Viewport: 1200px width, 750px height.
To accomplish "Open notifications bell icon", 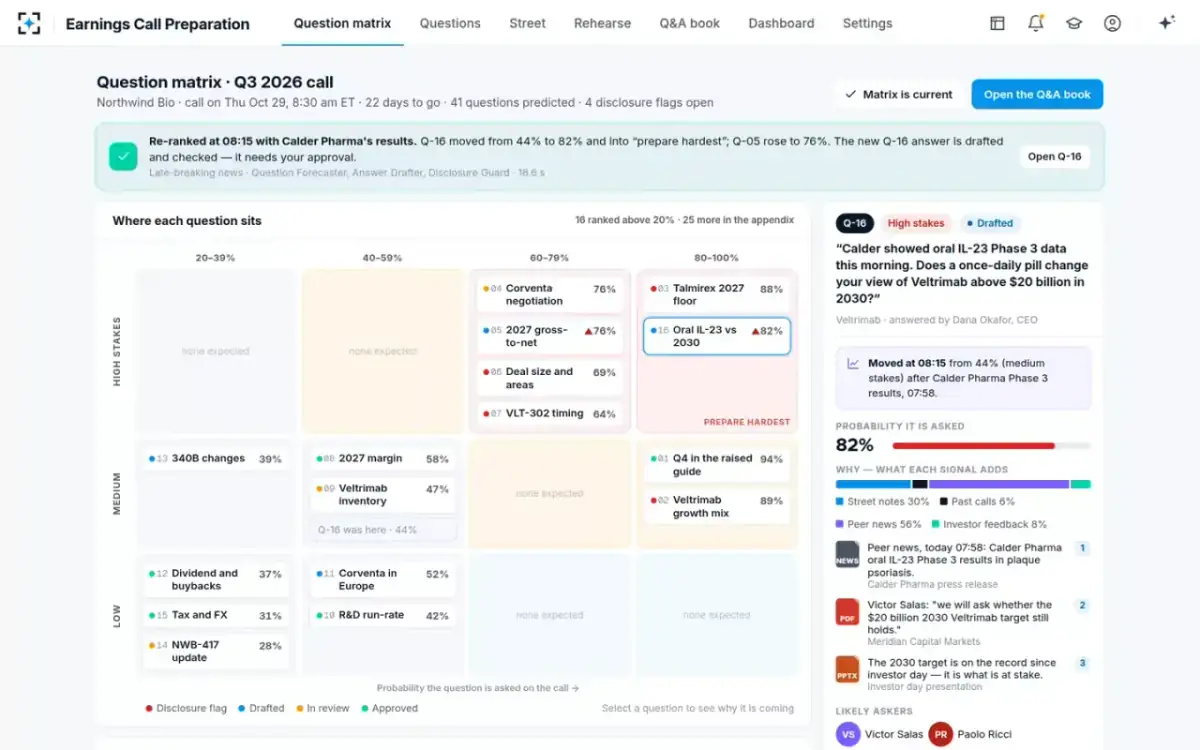I will click(1035, 23).
